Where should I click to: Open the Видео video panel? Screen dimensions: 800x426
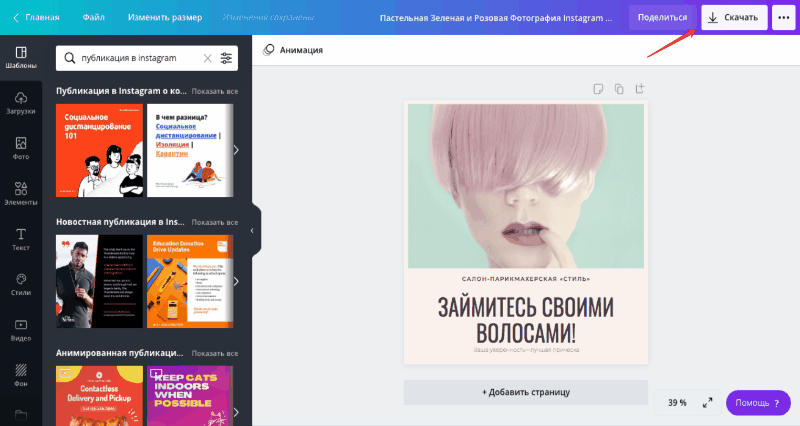pos(21,330)
